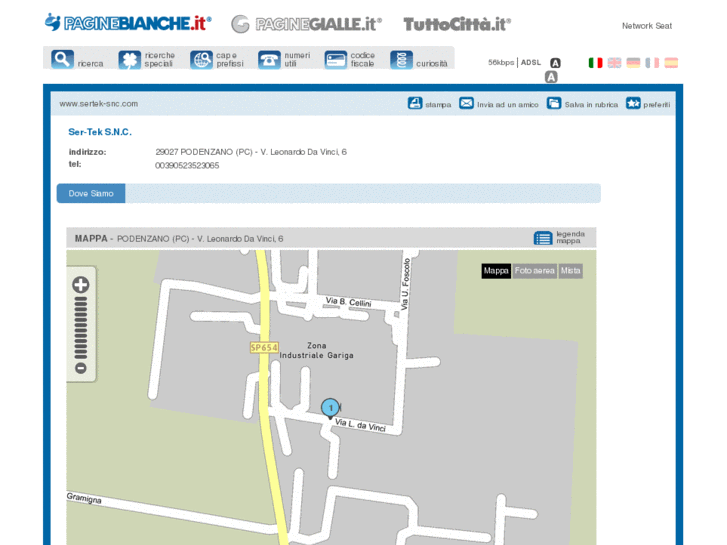Open ricerche speciali clover icon
Image resolution: width=727 pixels, height=545 pixels.
point(129,60)
